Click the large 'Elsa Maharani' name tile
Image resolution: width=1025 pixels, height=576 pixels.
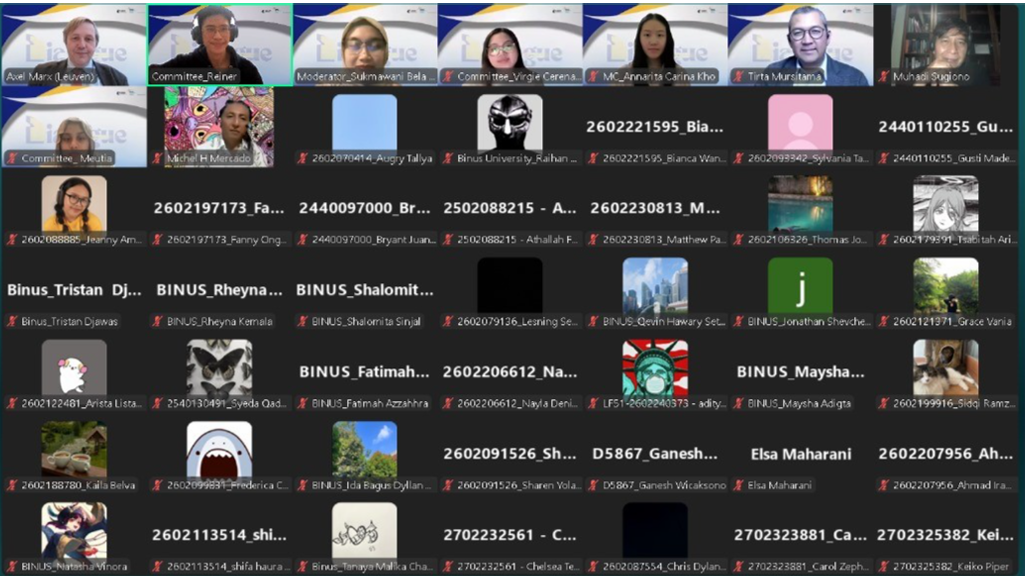tap(800, 454)
